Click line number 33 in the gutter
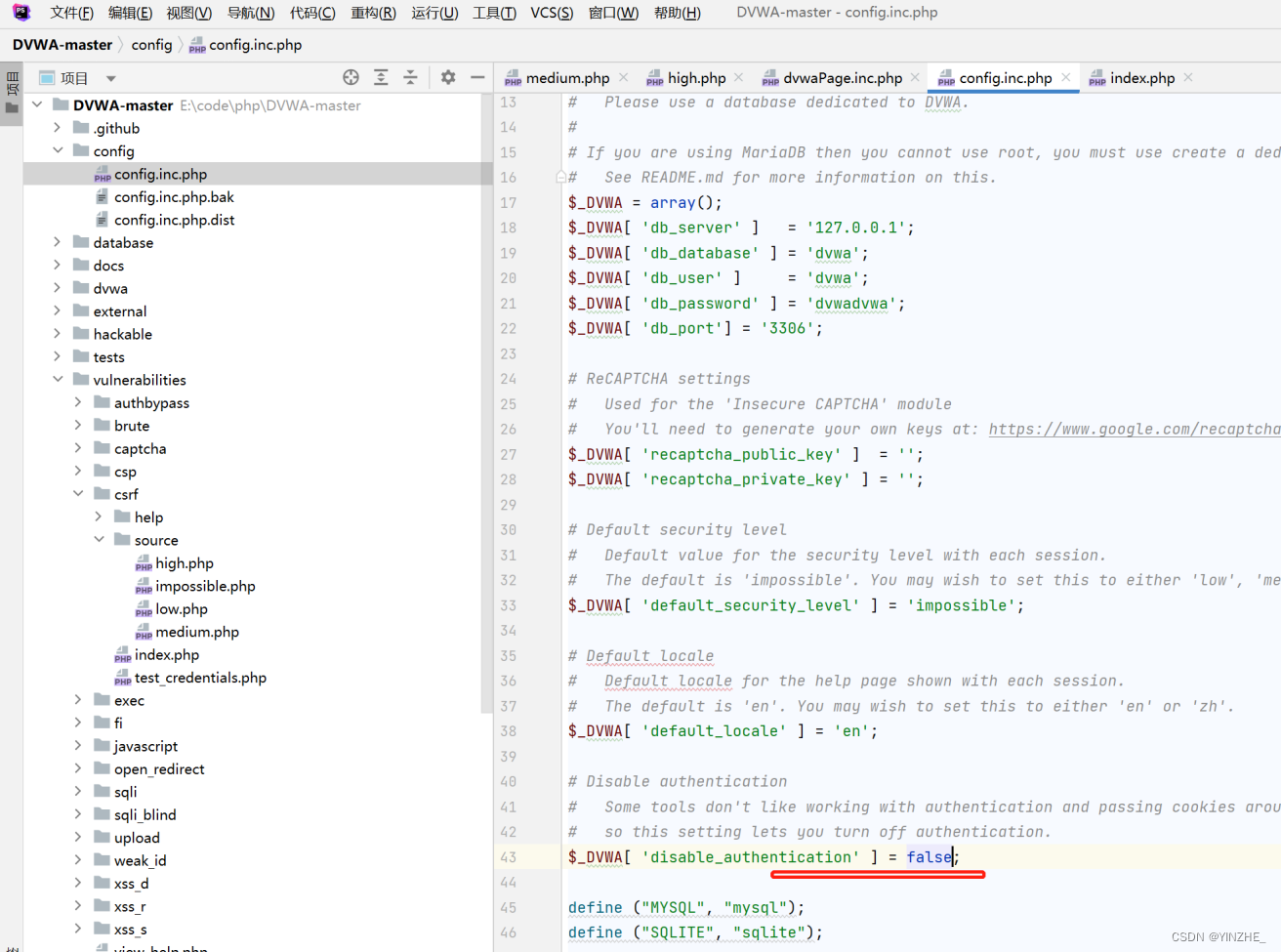This screenshot has width=1281, height=952. (x=509, y=605)
